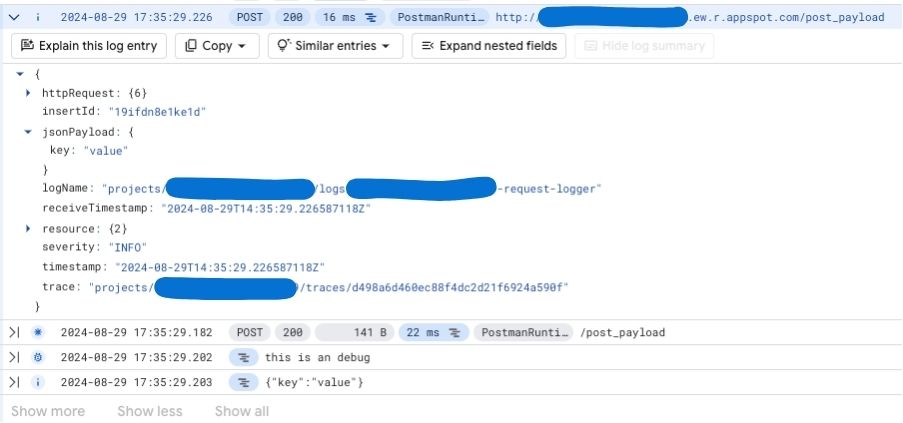Expand the 17:35:29.182 log entry
This screenshot has height=423, width=903.
pos(14,332)
